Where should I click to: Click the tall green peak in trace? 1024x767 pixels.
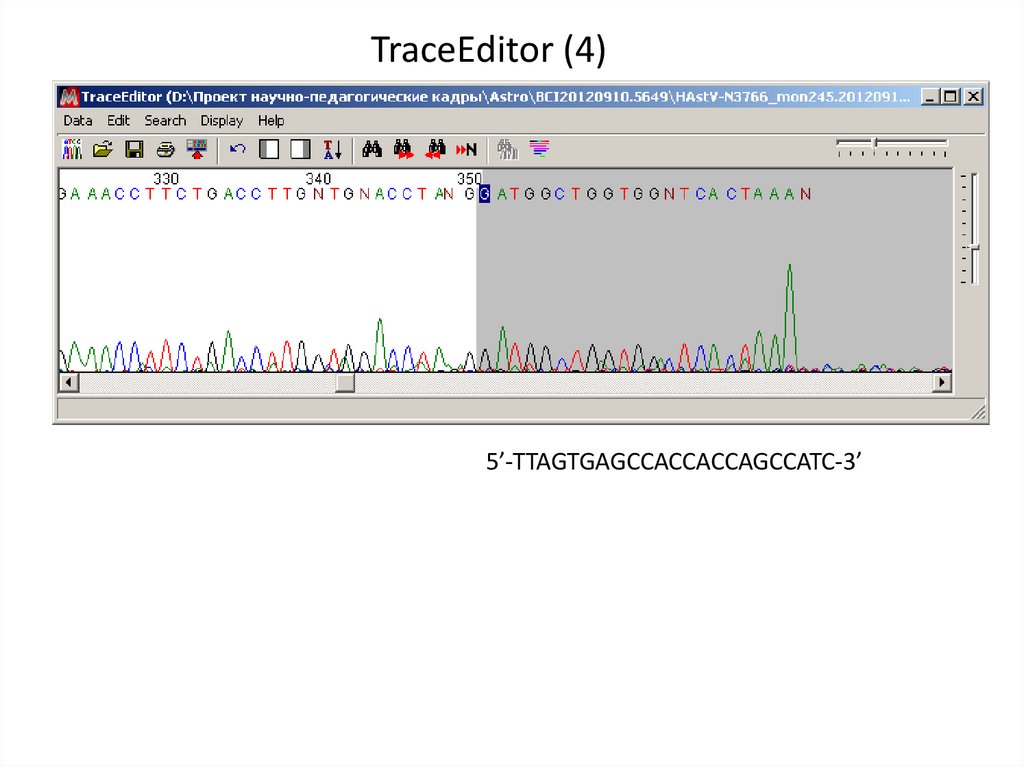click(790, 316)
